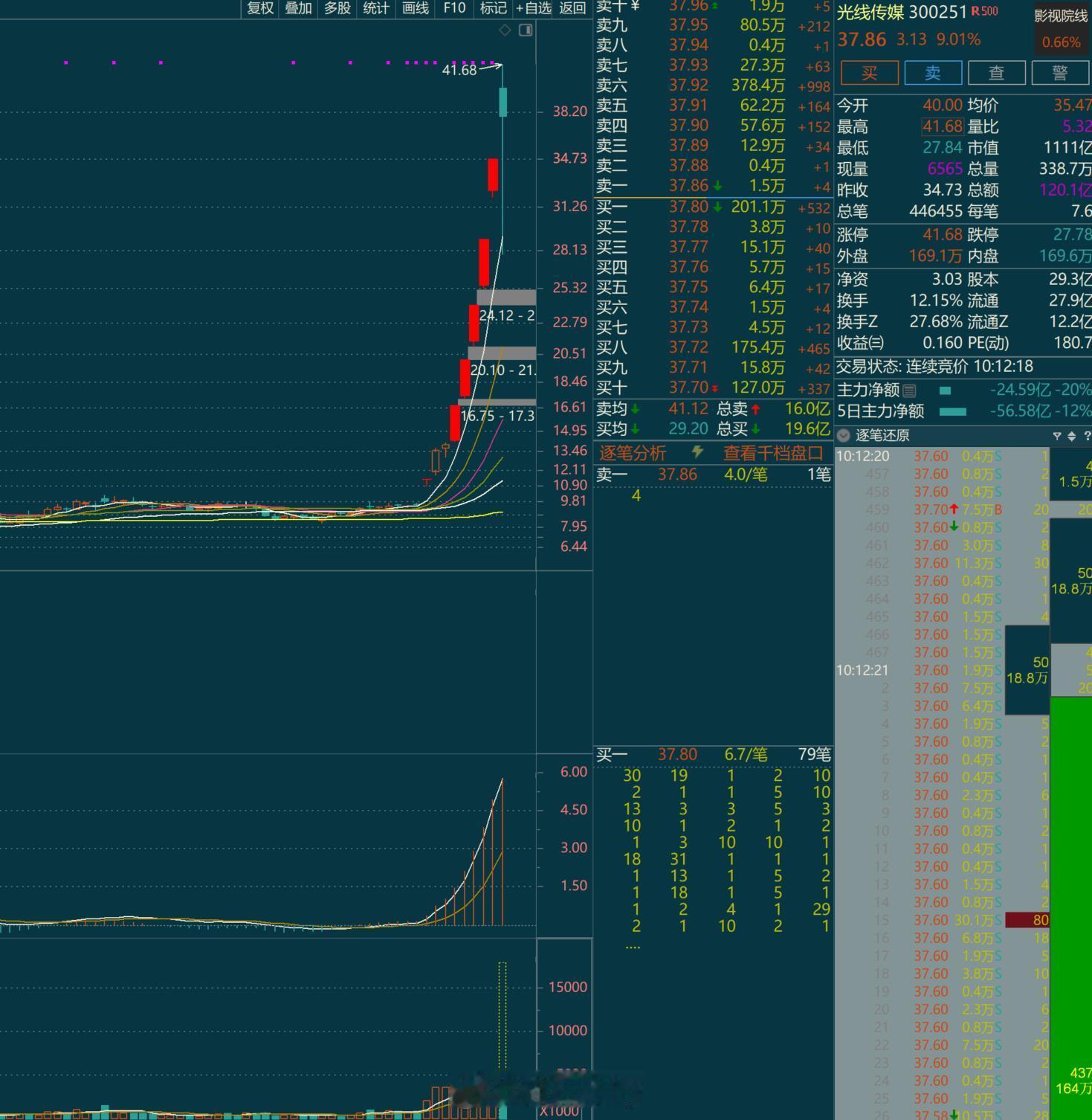
Task: Click the 15000 volume axis label
Action: coord(568,987)
